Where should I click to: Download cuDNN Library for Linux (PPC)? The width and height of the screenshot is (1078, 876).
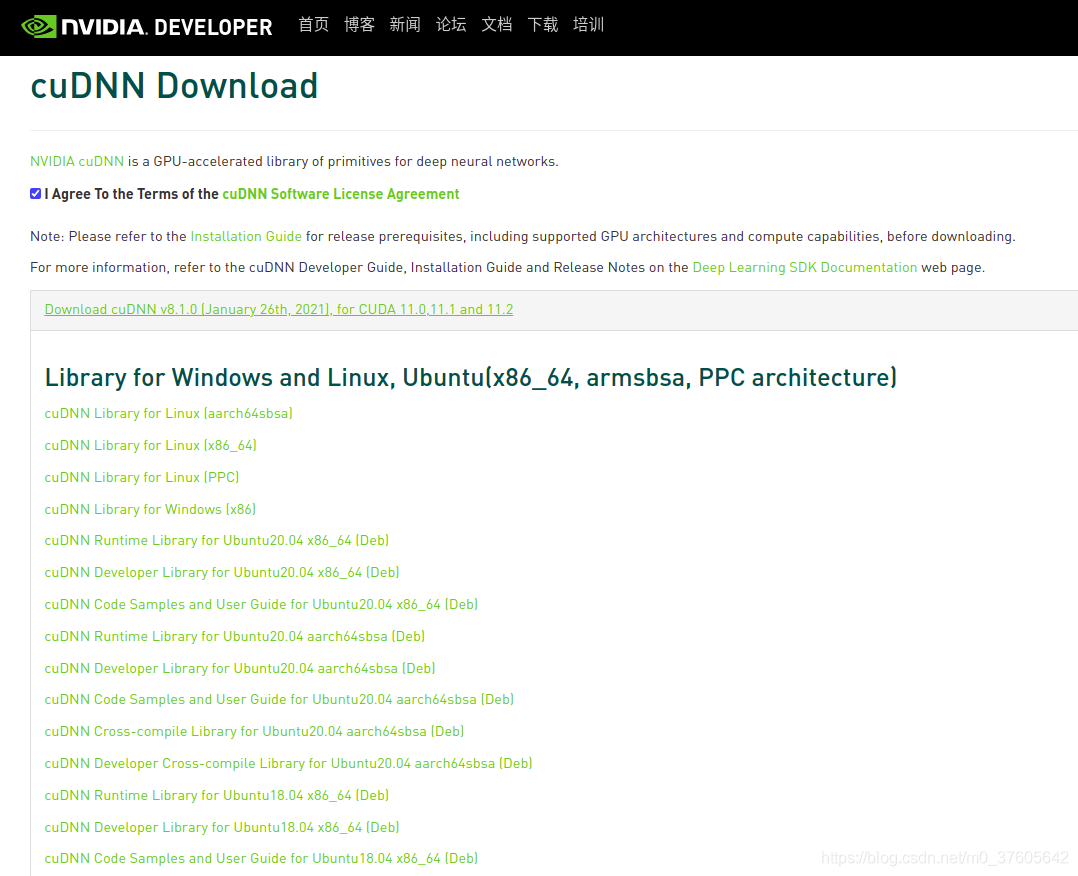point(142,477)
